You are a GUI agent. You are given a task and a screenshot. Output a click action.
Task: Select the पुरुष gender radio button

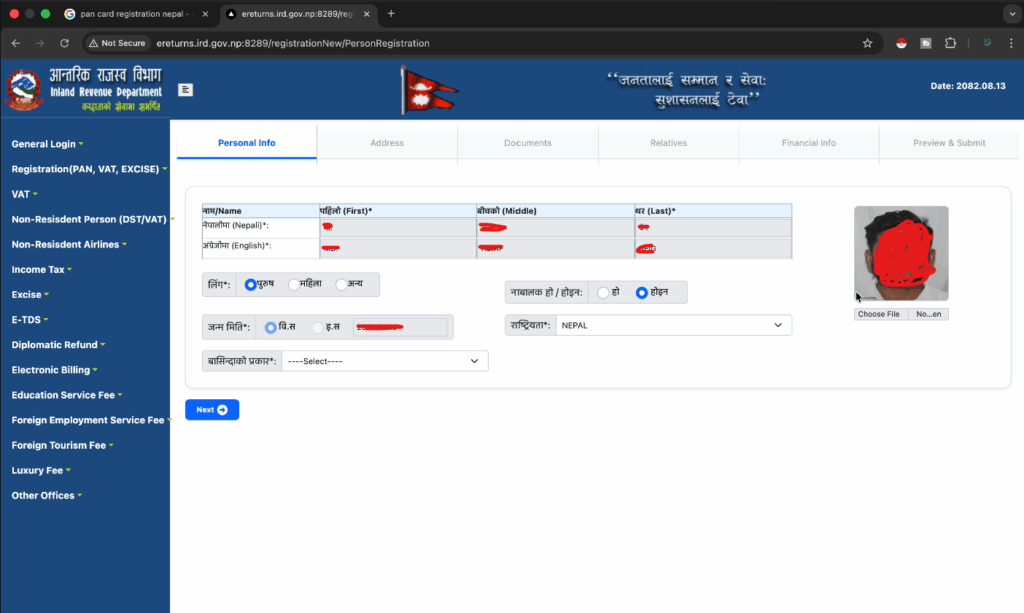tap(251, 285)
